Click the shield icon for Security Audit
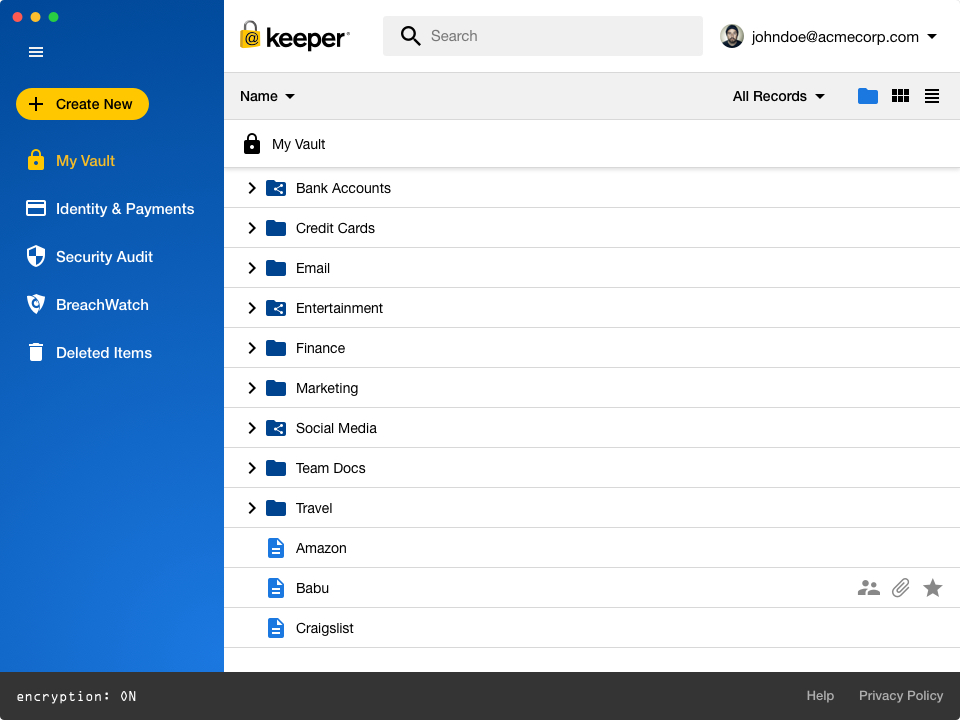The height and width of the screenshot is (720, 960). [36, 256]
